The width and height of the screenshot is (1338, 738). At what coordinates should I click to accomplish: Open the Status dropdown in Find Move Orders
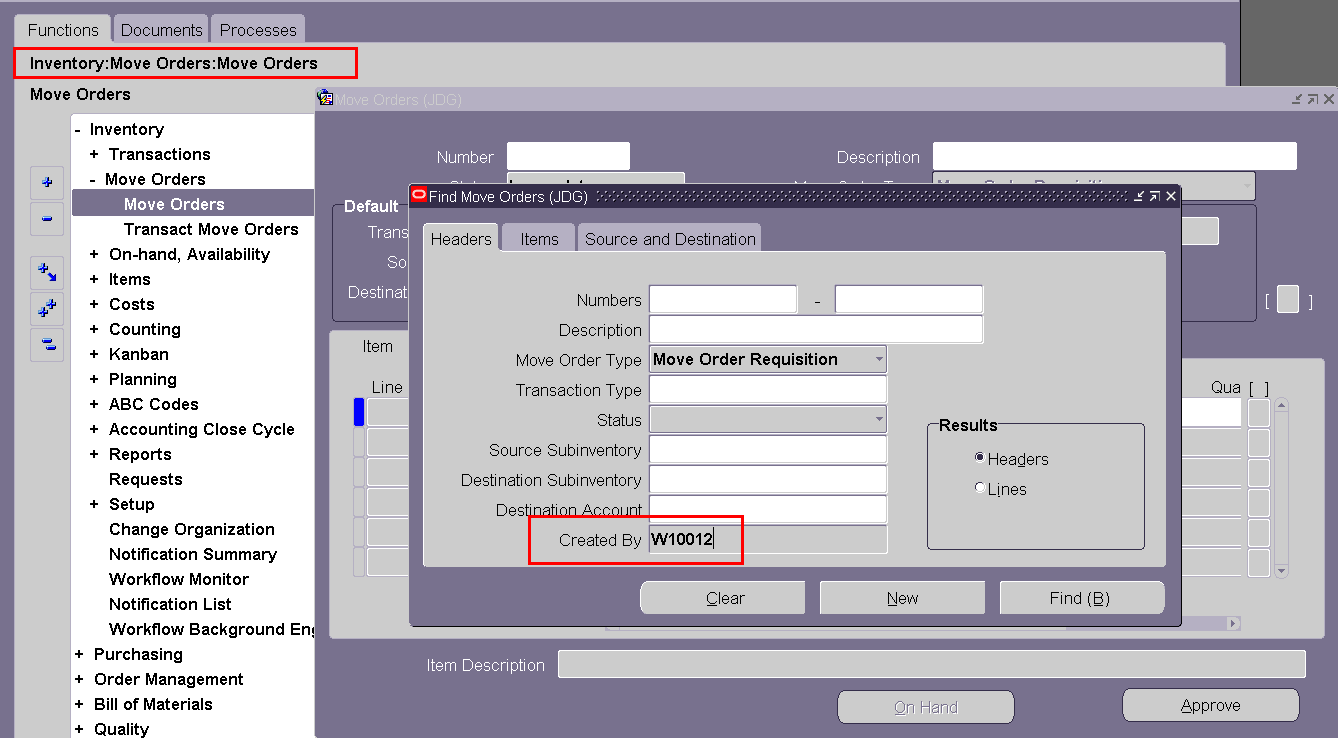[x=876, y=420]
